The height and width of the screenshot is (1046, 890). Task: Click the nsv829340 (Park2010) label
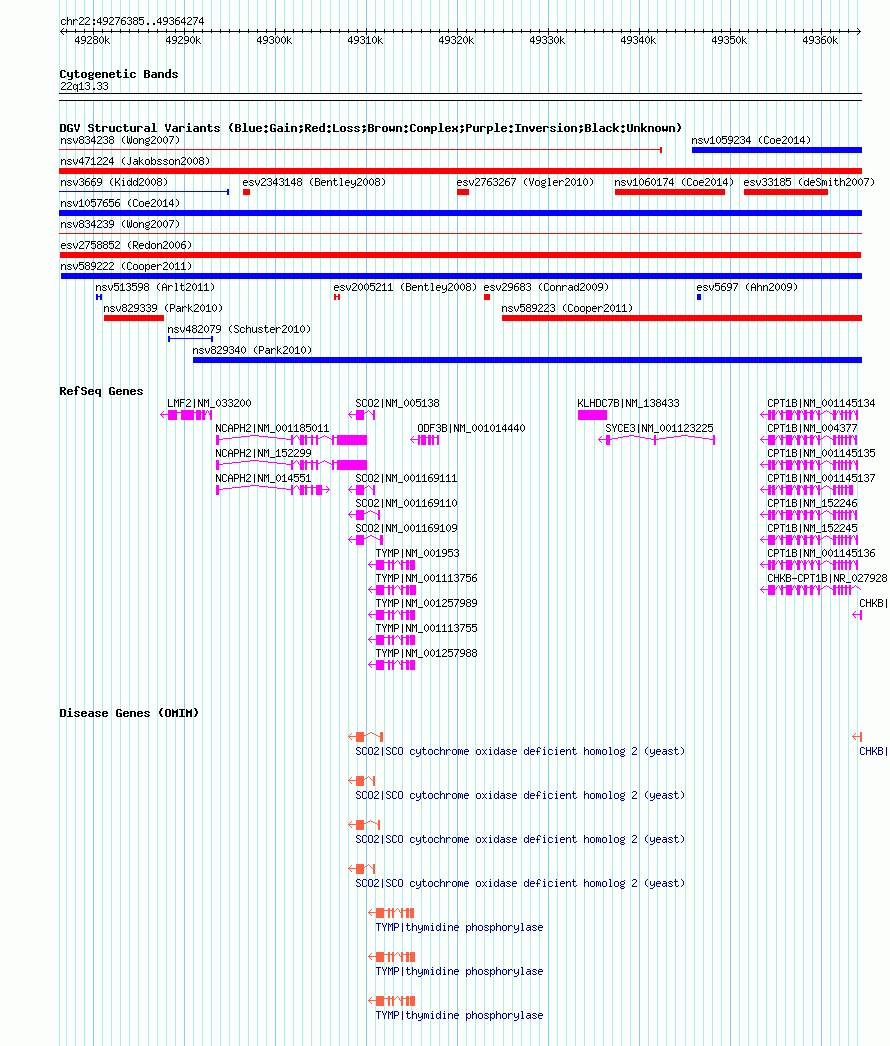(252, 350)
